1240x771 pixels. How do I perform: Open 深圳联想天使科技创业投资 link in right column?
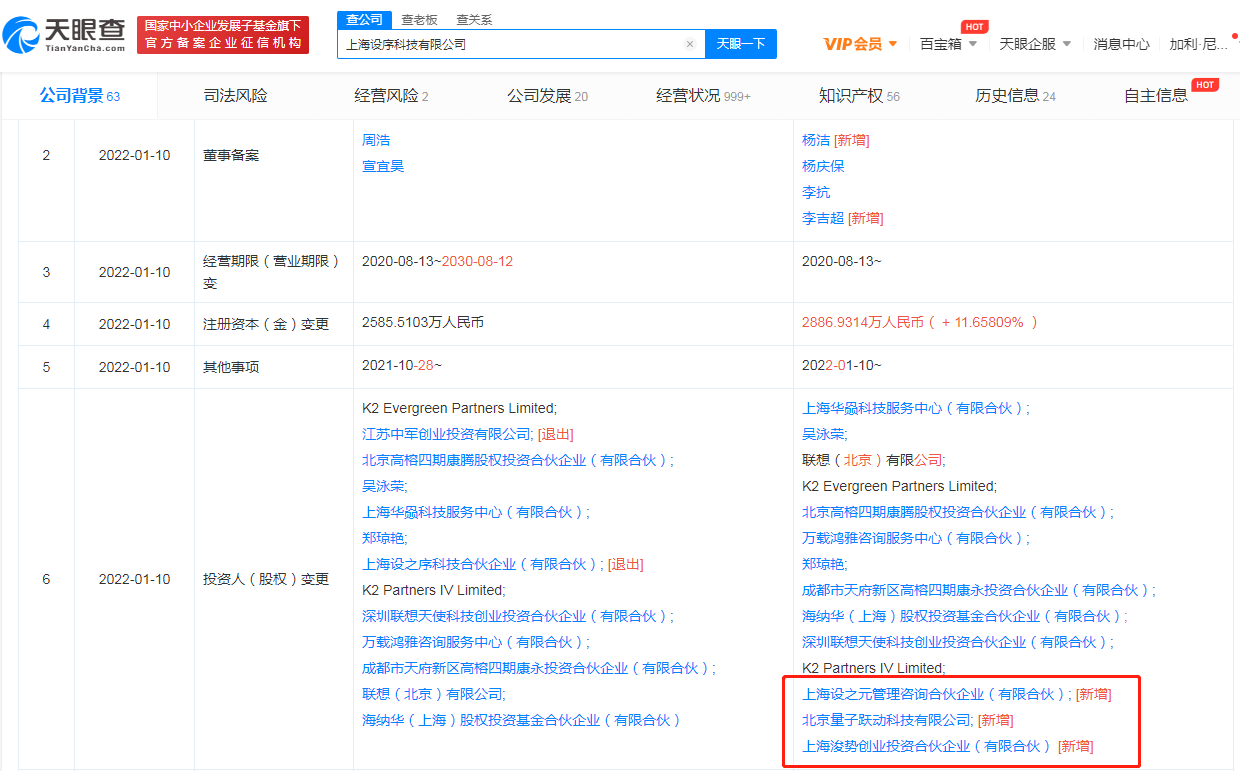tap(956, 642)
